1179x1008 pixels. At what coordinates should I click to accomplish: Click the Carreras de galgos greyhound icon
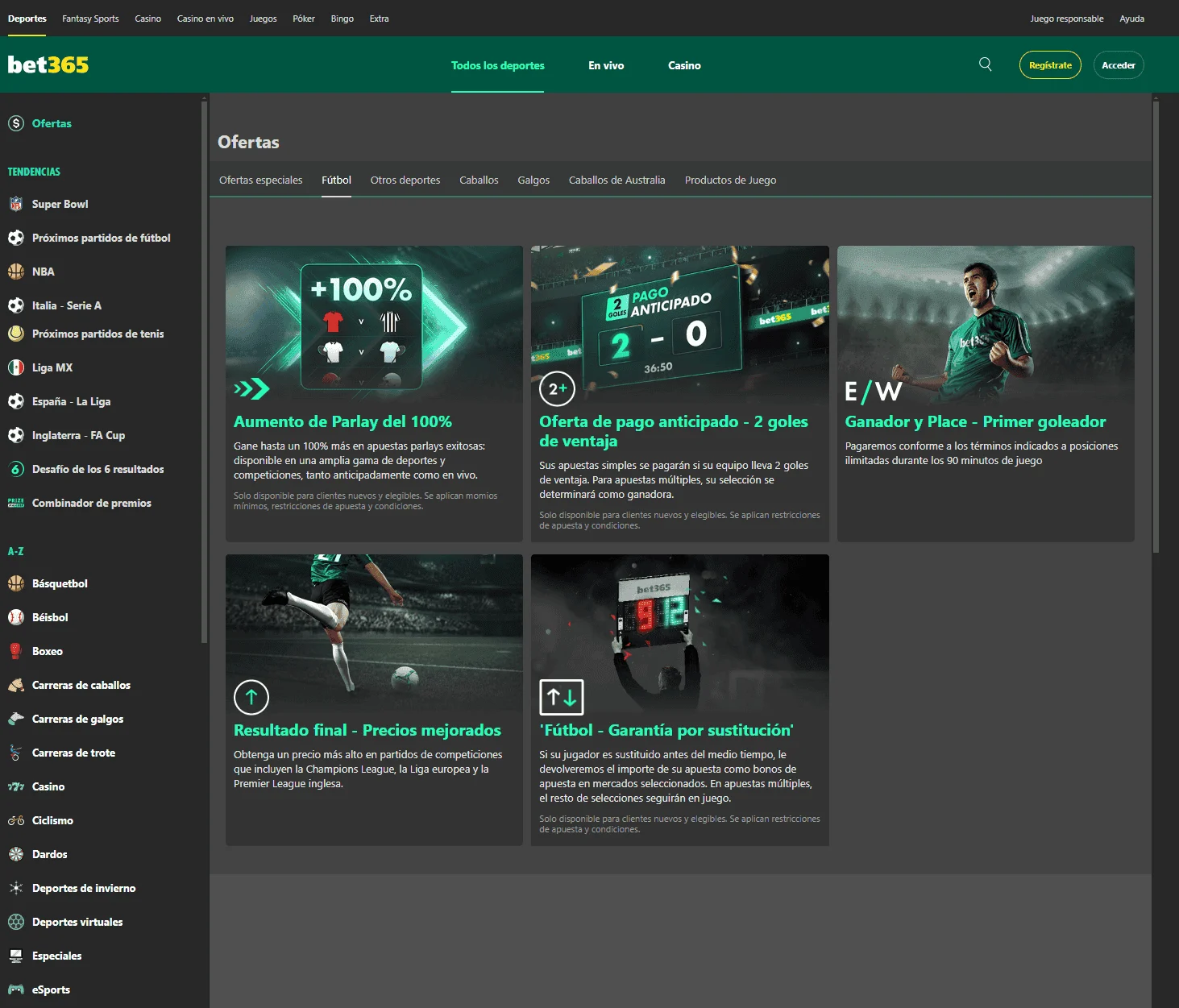click(x=16, y=719)
